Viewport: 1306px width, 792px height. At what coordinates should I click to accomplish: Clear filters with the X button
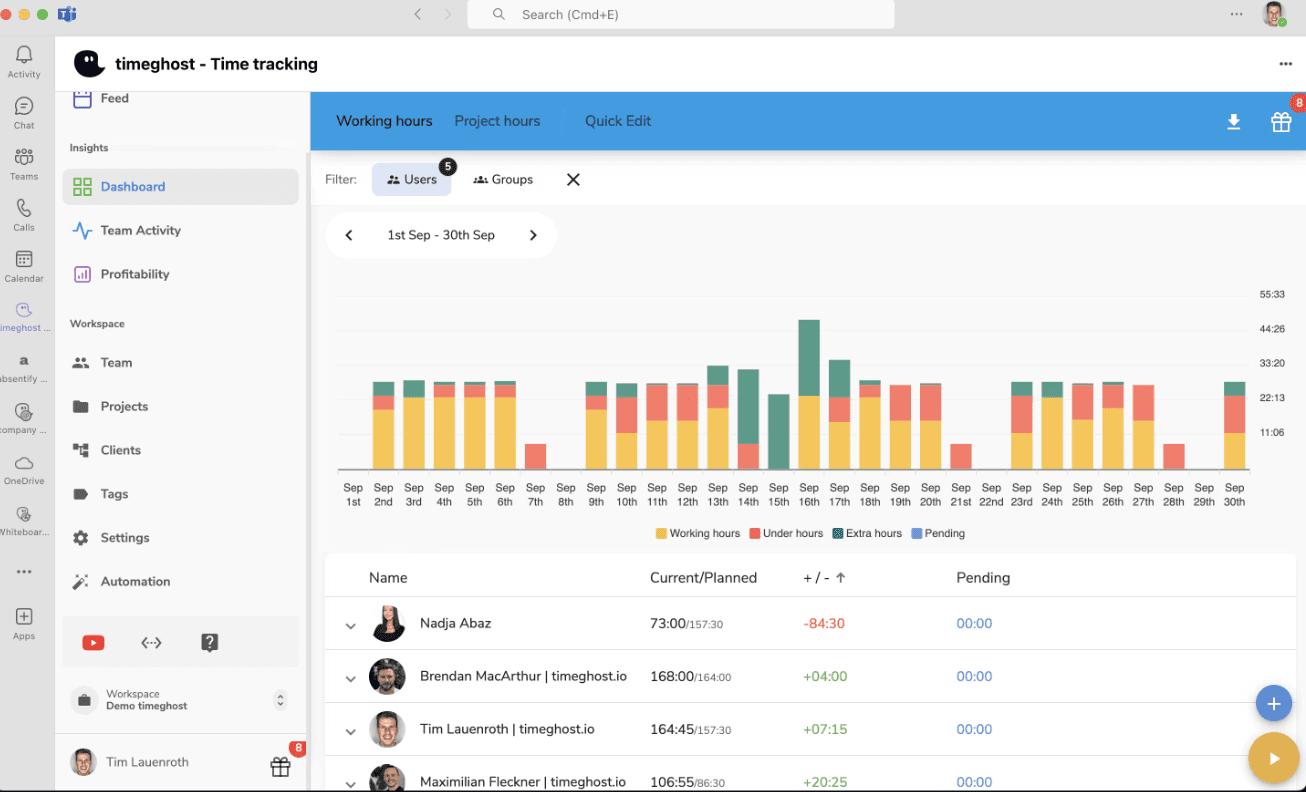point(573,180)
